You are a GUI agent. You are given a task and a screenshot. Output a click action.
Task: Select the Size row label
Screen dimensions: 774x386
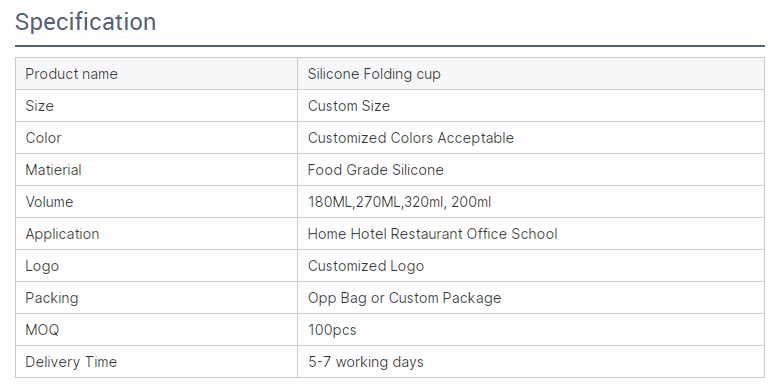tap(39, 106)
